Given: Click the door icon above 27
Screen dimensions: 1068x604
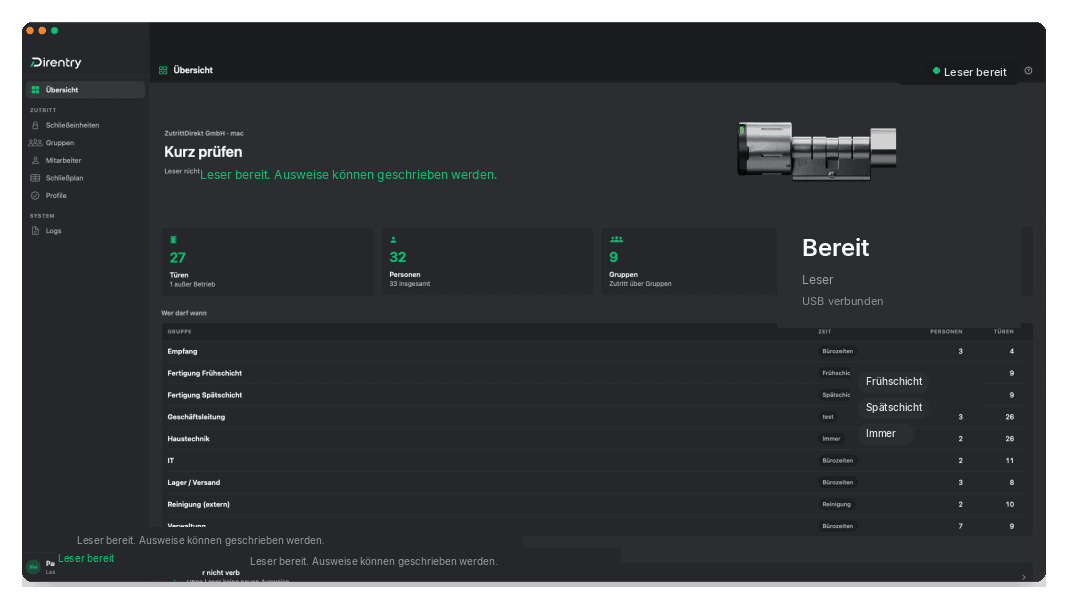Looking at the screenshot, I should 173,240.
